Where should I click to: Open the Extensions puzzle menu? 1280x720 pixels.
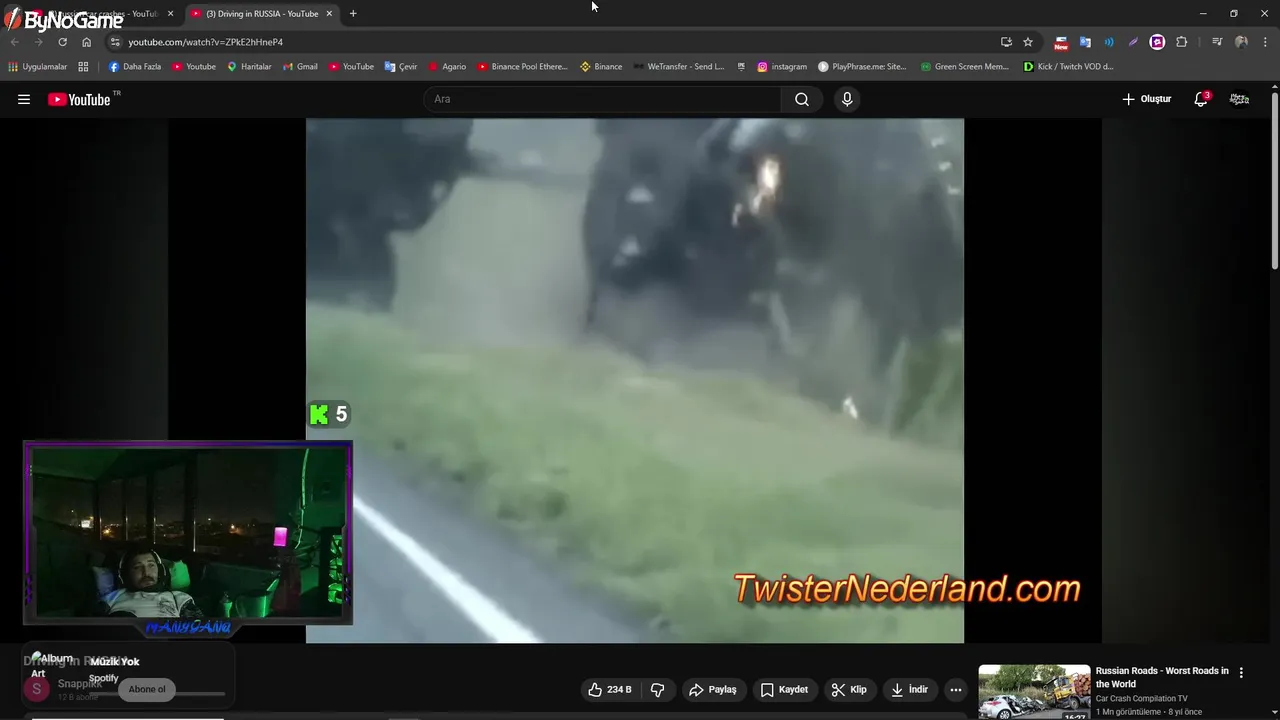[1182, 42]
